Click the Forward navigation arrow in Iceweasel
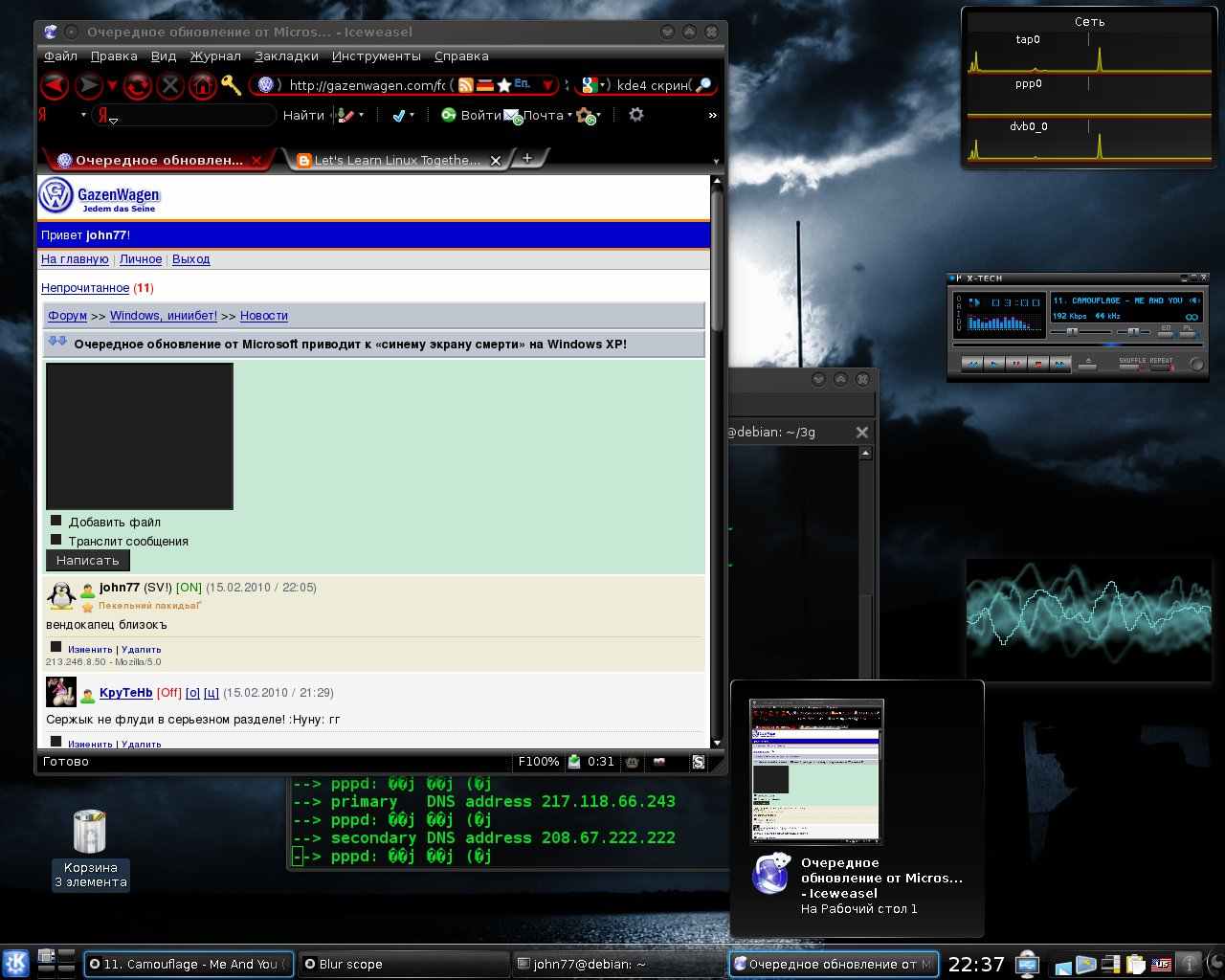1225x980 pixels. click(89, 86)
